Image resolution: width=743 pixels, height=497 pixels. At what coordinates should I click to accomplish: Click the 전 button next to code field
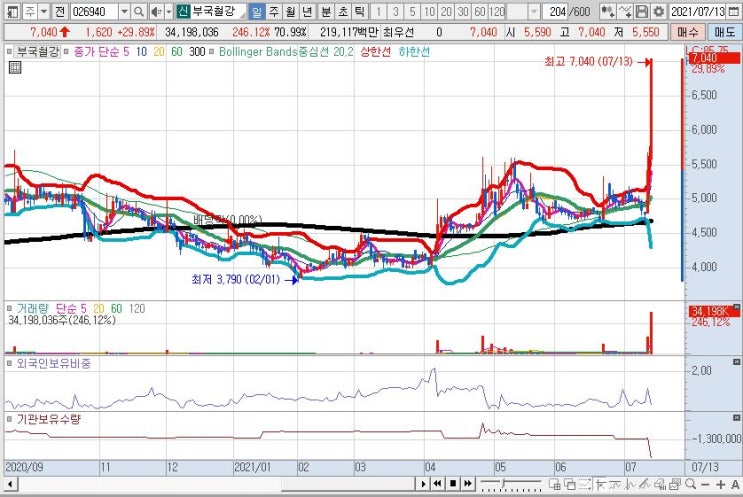[60, 11]
